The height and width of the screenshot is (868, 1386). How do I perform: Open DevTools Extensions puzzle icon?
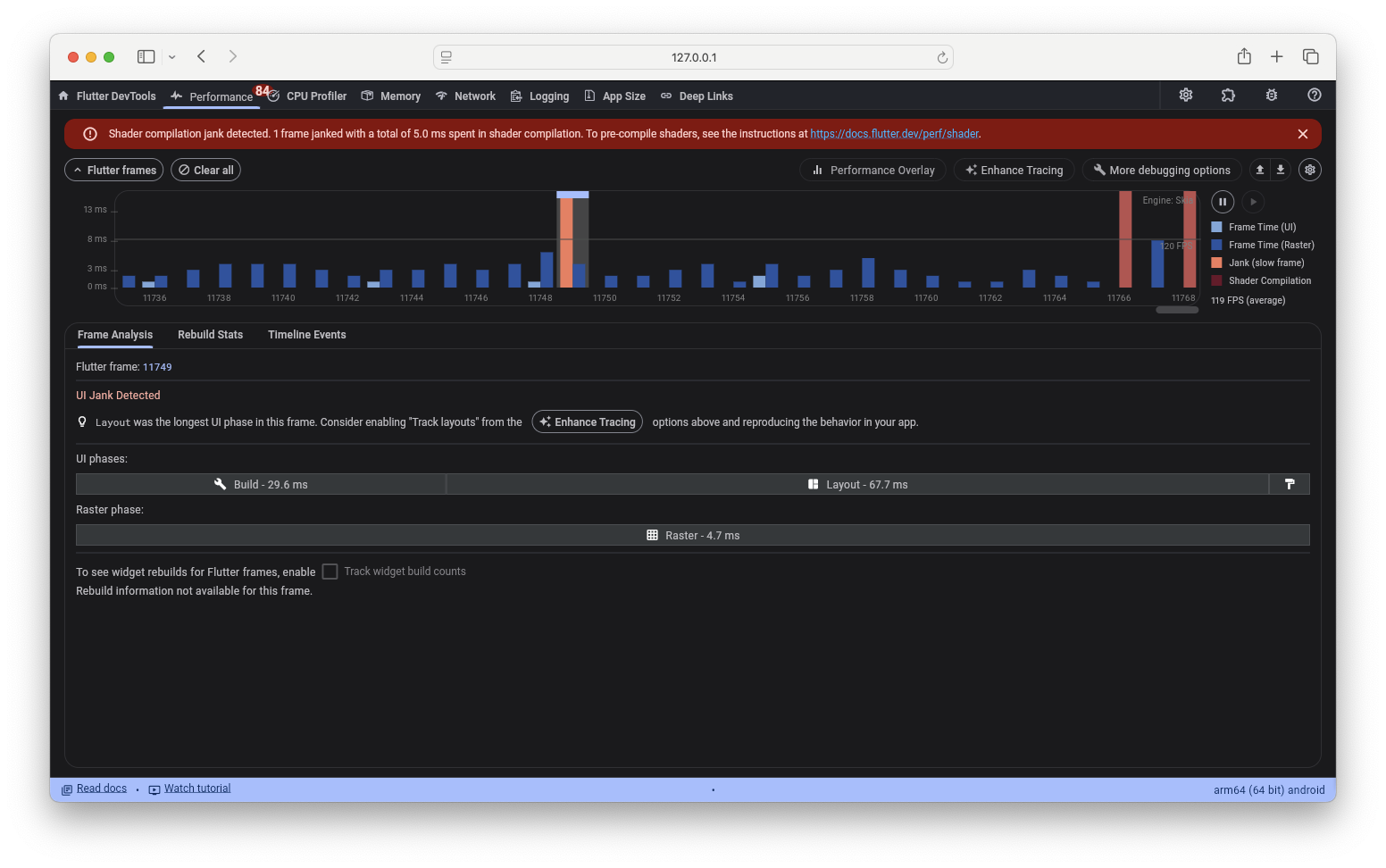pyautogui.click(x=1229, y=95)
